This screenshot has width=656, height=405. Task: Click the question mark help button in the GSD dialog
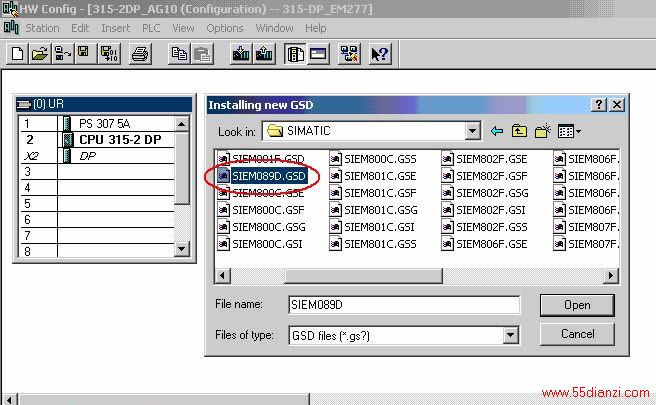click(x=599, y=105)
